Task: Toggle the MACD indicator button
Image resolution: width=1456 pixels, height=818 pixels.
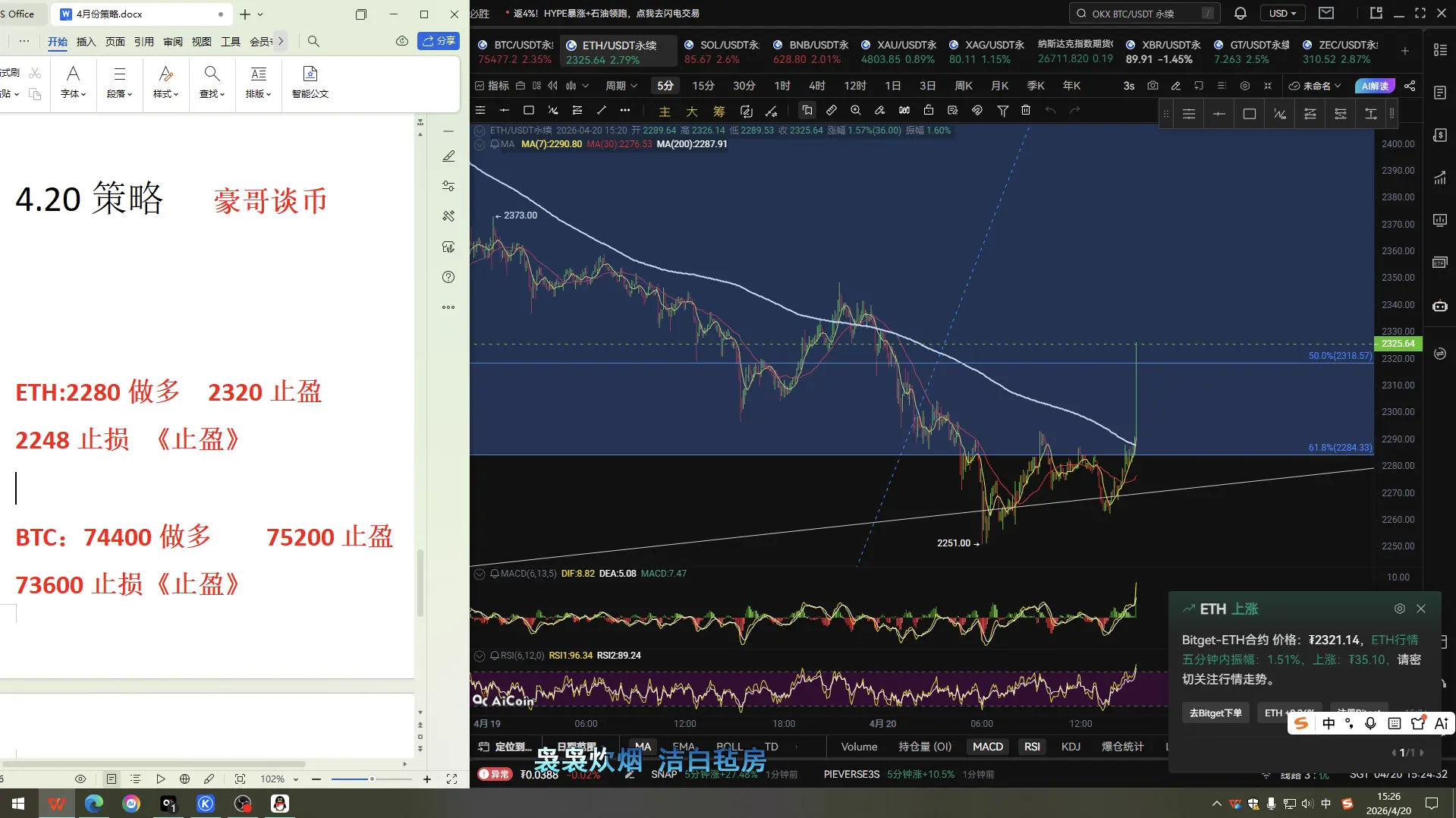Action: coord(988,747)
